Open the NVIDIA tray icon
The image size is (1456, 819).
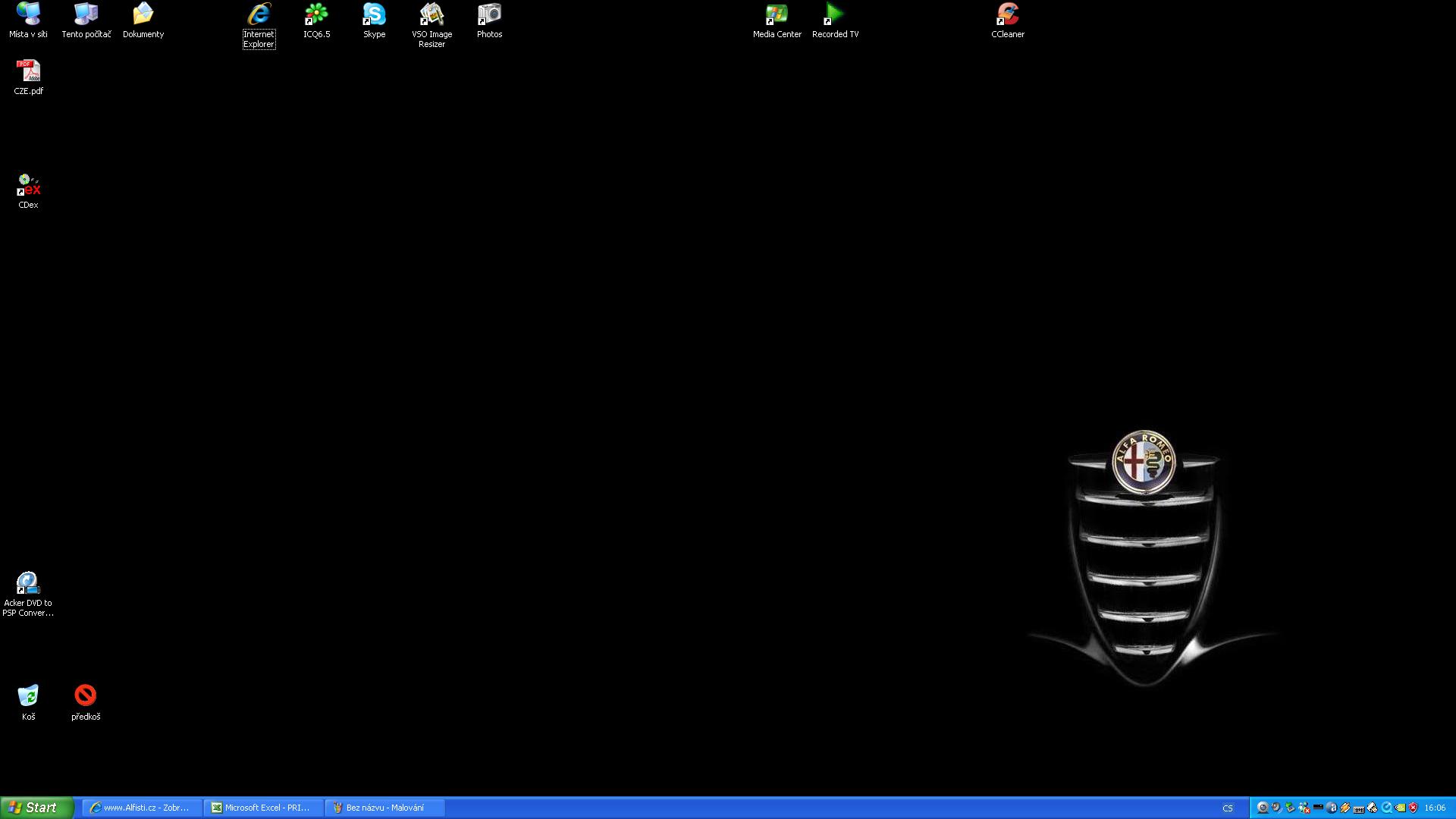pos(1400,808)
